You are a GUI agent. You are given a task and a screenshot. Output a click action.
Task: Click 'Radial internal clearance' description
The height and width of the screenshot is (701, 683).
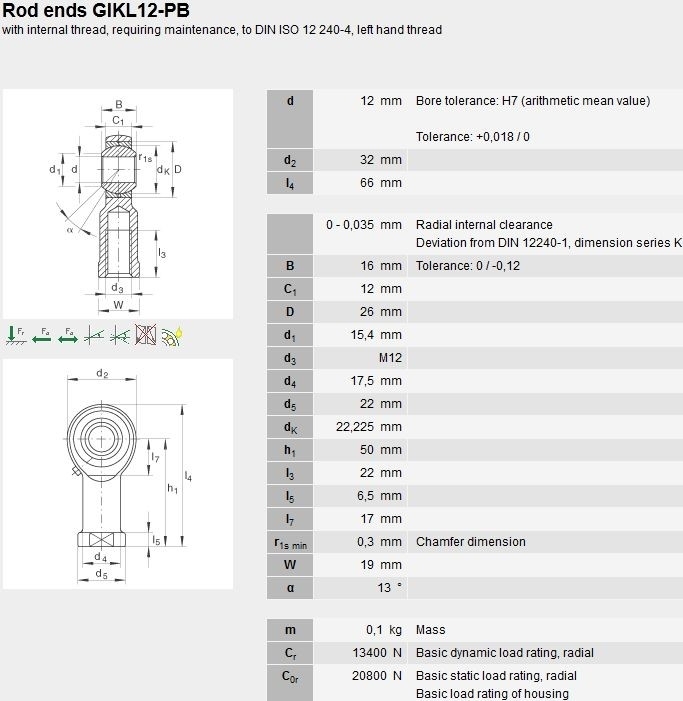[484, 225]
